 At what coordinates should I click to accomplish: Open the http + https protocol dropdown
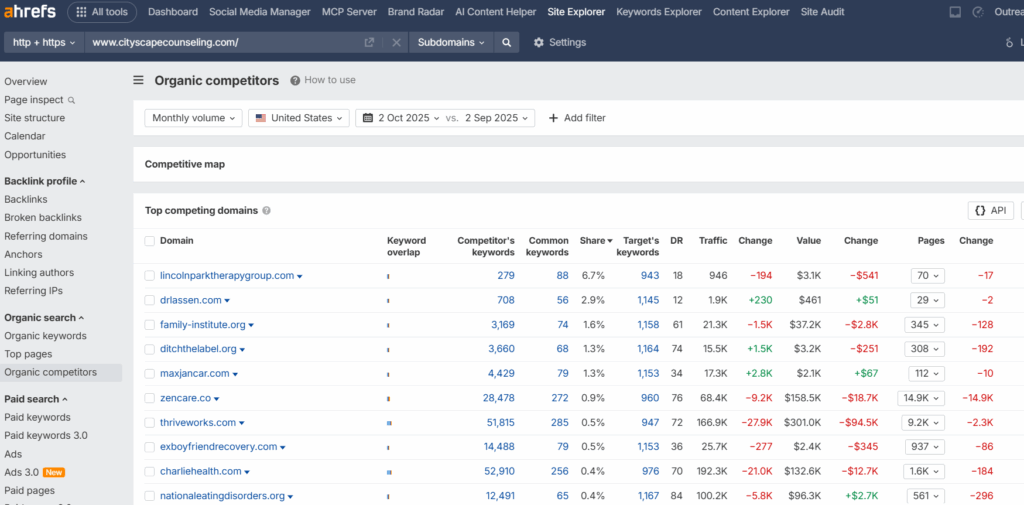click(x=44, y=42)
